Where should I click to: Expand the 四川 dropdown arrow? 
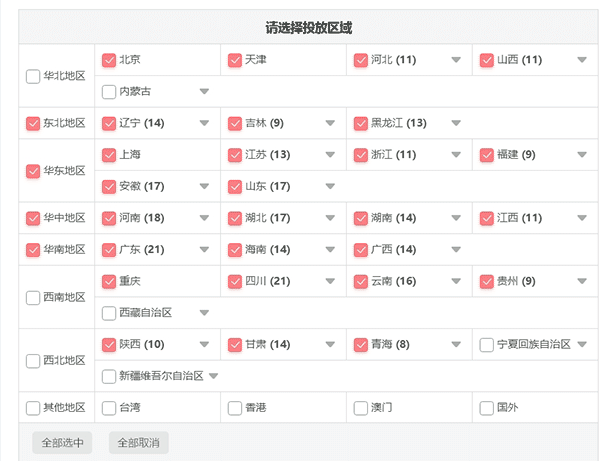[330, 282]
